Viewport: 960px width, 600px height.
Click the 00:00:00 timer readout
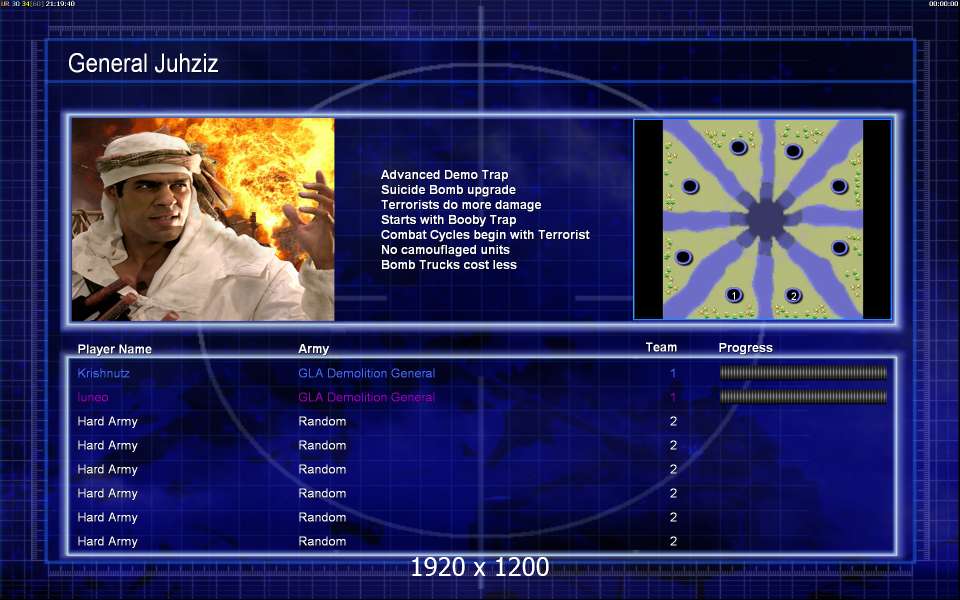point(943,4)
